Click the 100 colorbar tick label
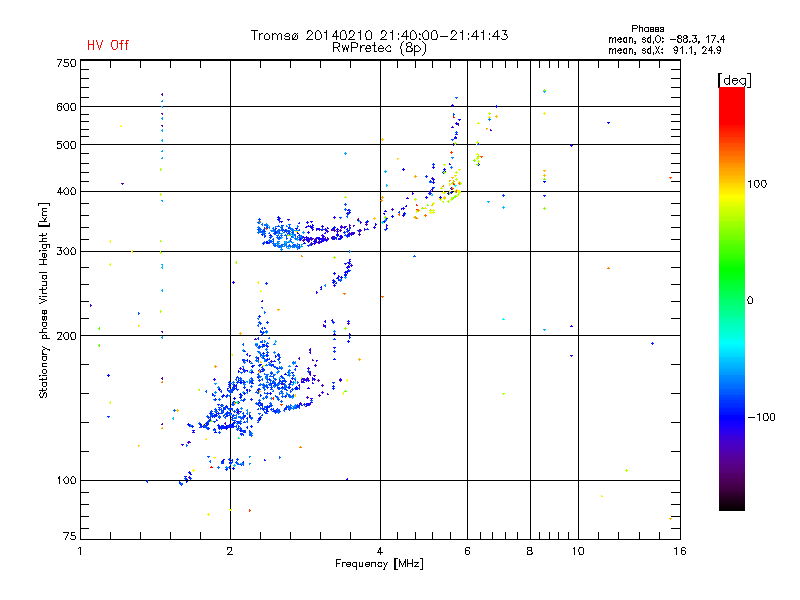Image resolution: width=800 pixels, height=600 pixels. [757, 184]
